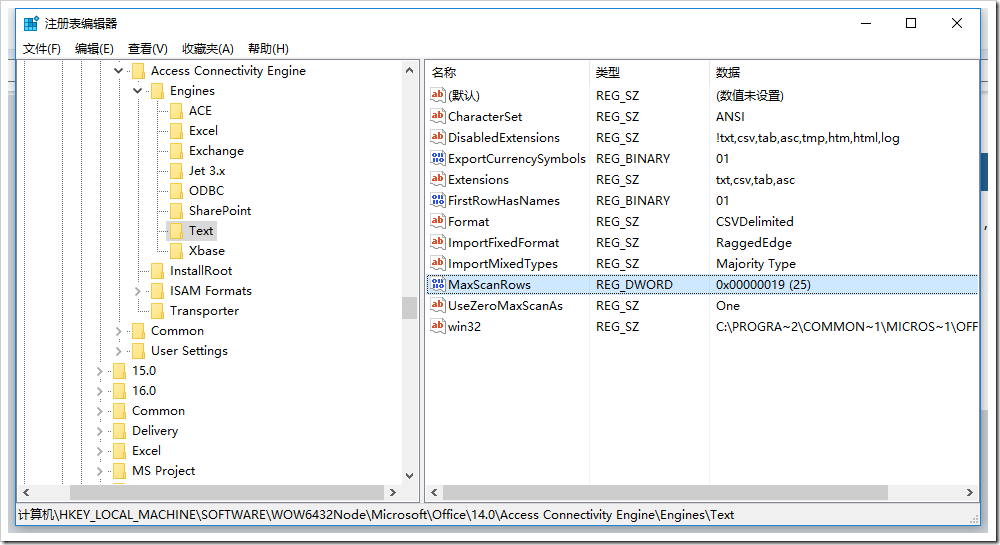
Task: Click the InstallRoot key folder icon
Action: coord(158,271)
